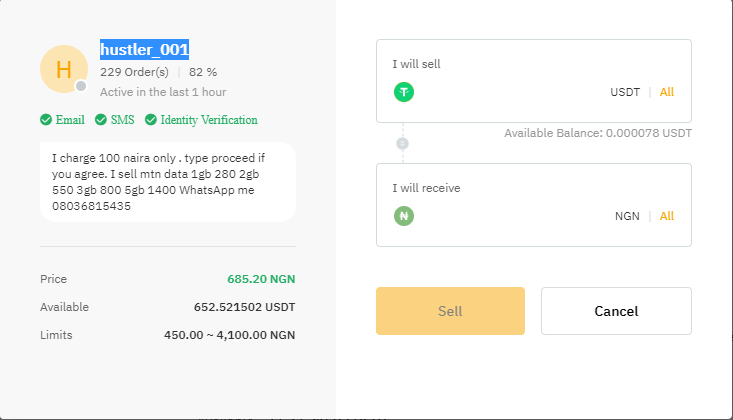Click the Available Balance USDT text
Viewport: 733px width, 420px height.
click(x=598, y=133)
